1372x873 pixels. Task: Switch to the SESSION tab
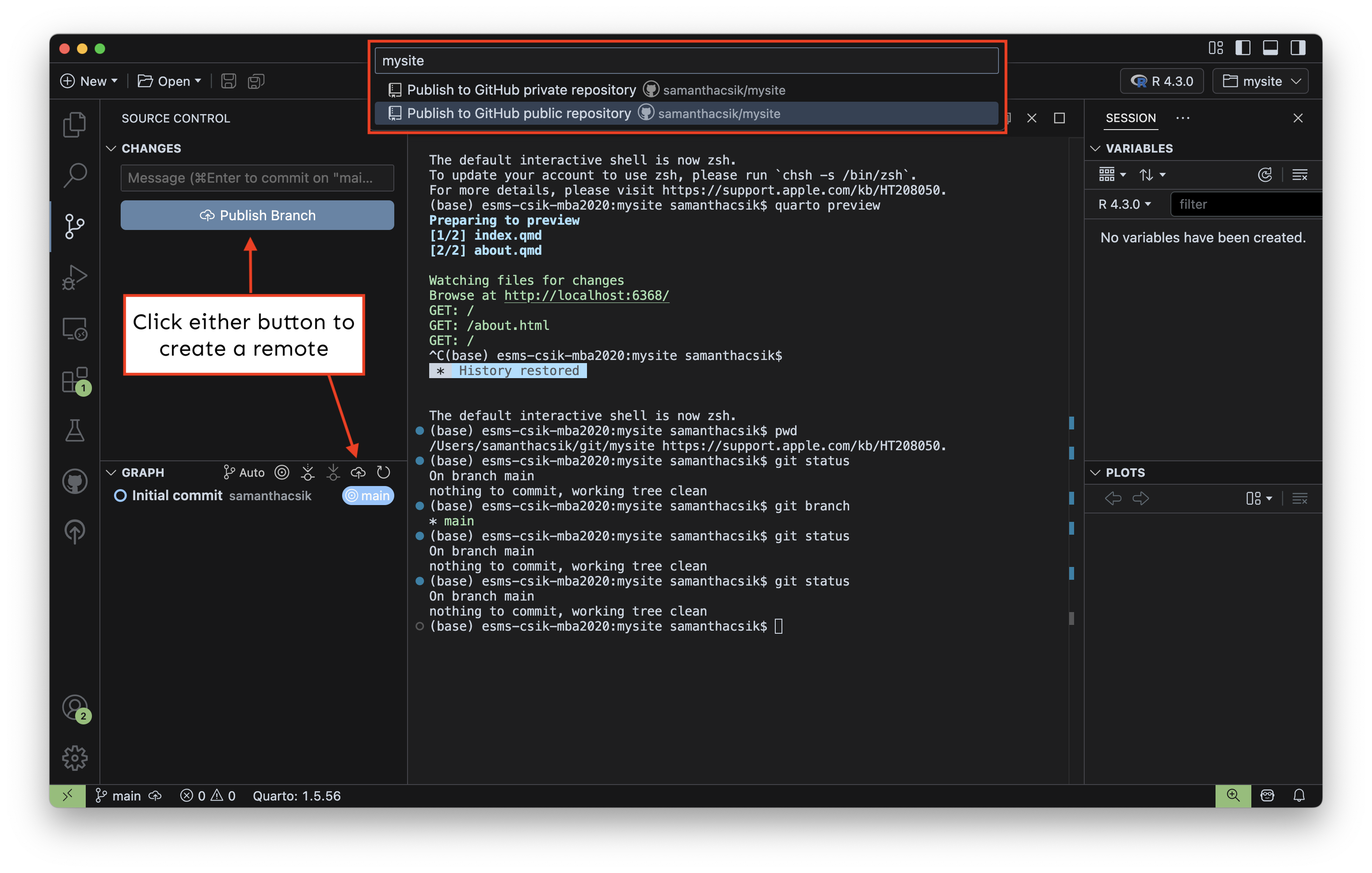coord(1130,118)
